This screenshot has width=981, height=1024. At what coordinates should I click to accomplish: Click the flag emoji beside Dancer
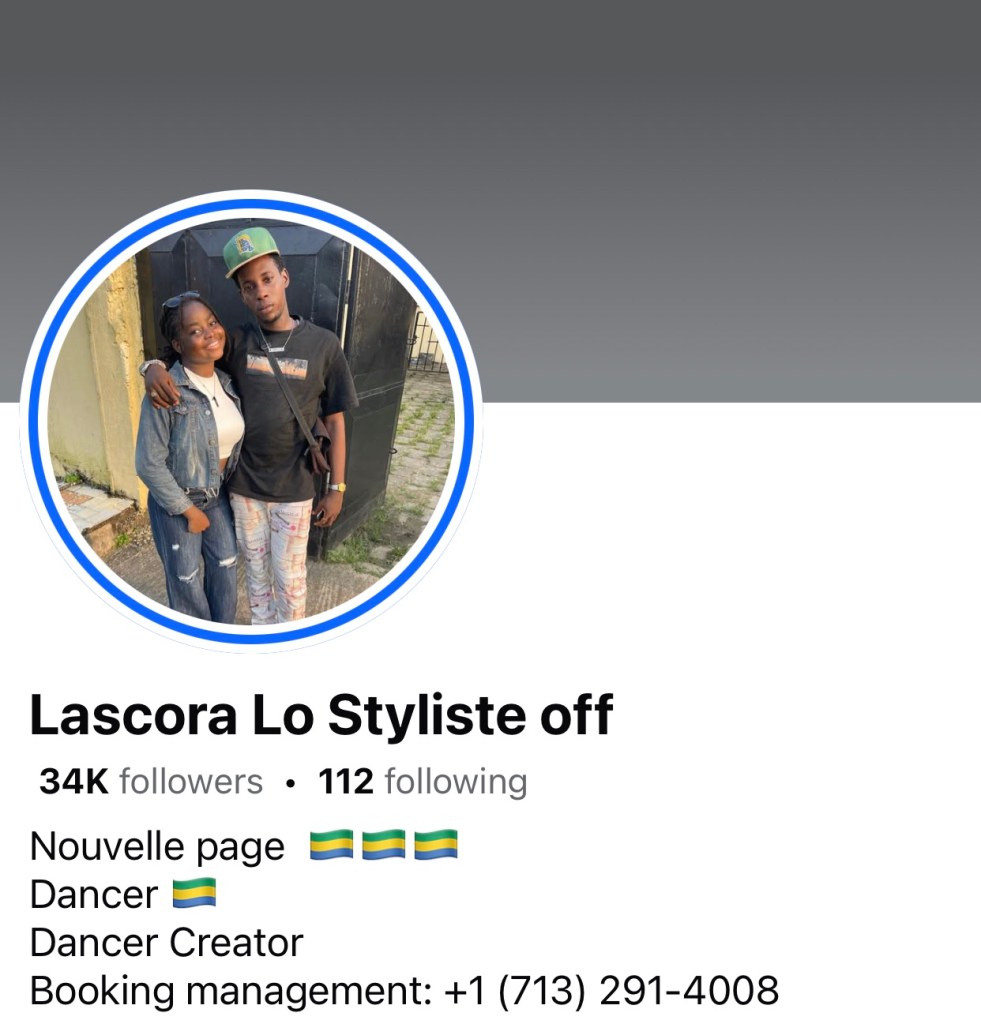click(x=194, y=893)
